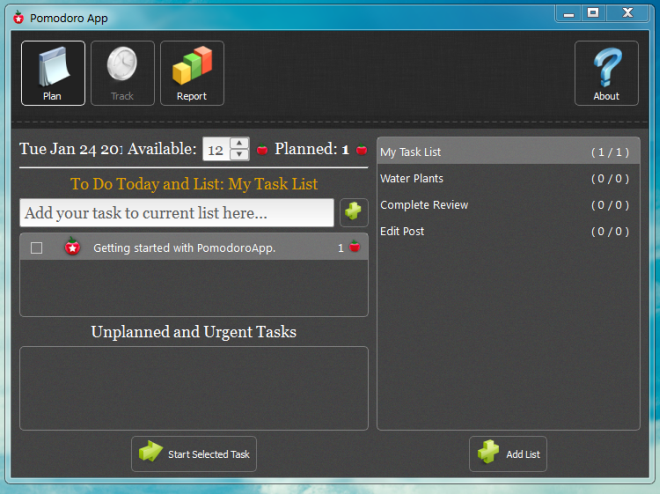Select the Edit Post list
Viewport: 660px width, 494px height.
(x=508, y=231)
